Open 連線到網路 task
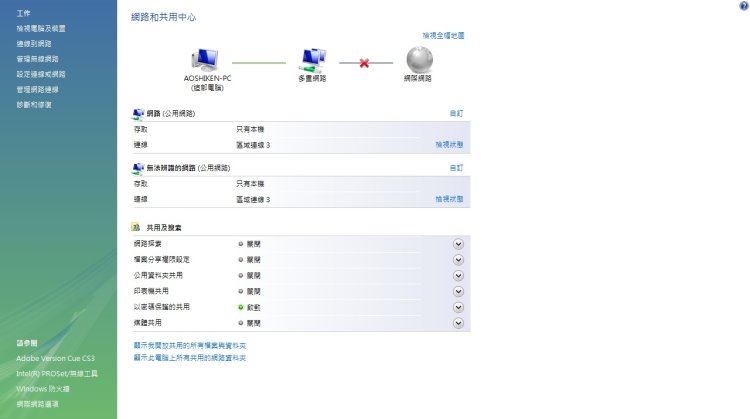This screenshot has height=419, width=750. (x=34, y=44)
